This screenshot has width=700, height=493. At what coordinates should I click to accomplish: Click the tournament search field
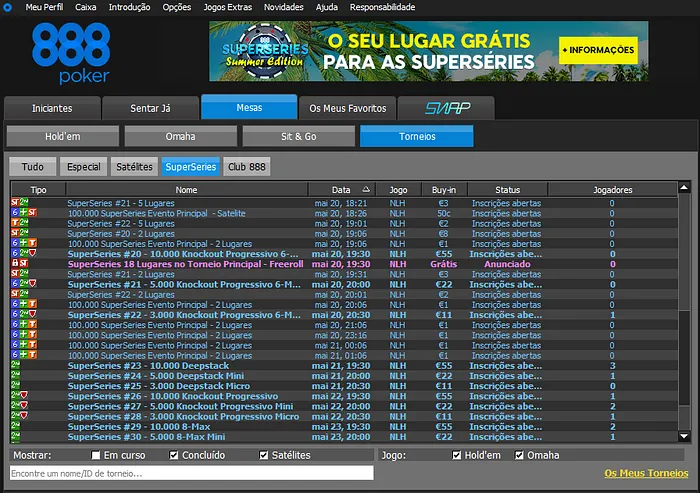(192, 473)
